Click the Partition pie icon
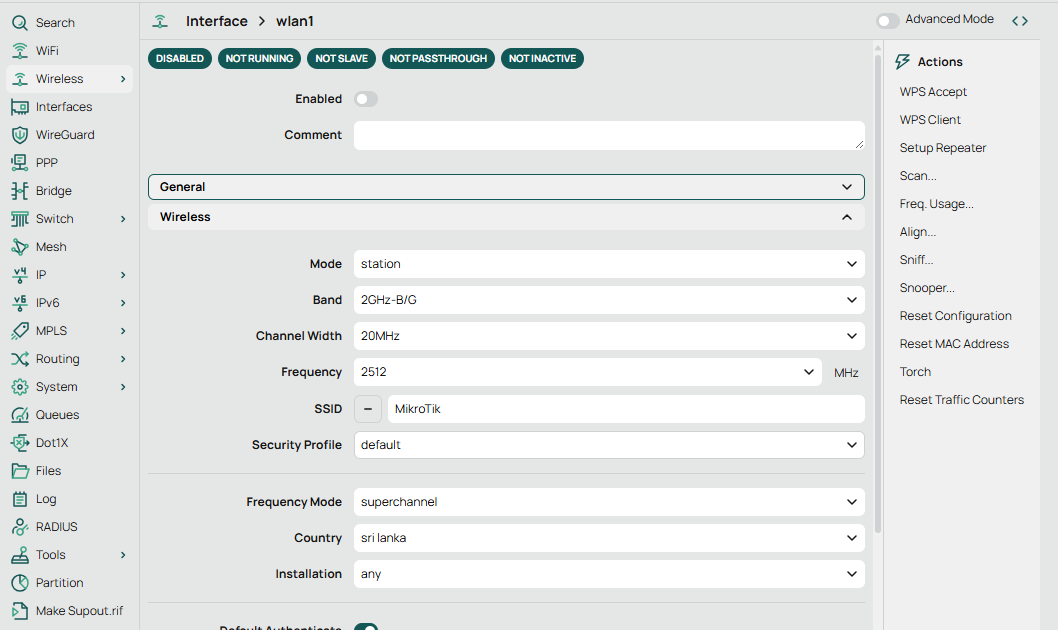 pos(19,583)
